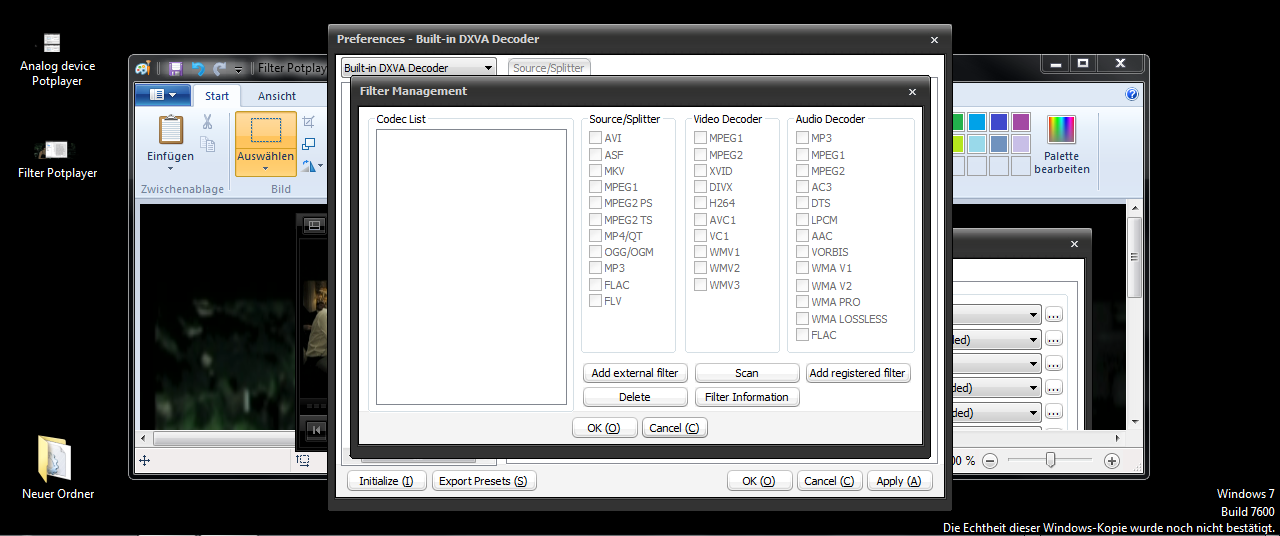Viewport: 1280px width, 536px height.
Task: Open the Paint help question mark icon
Action: coord(1132,95)
